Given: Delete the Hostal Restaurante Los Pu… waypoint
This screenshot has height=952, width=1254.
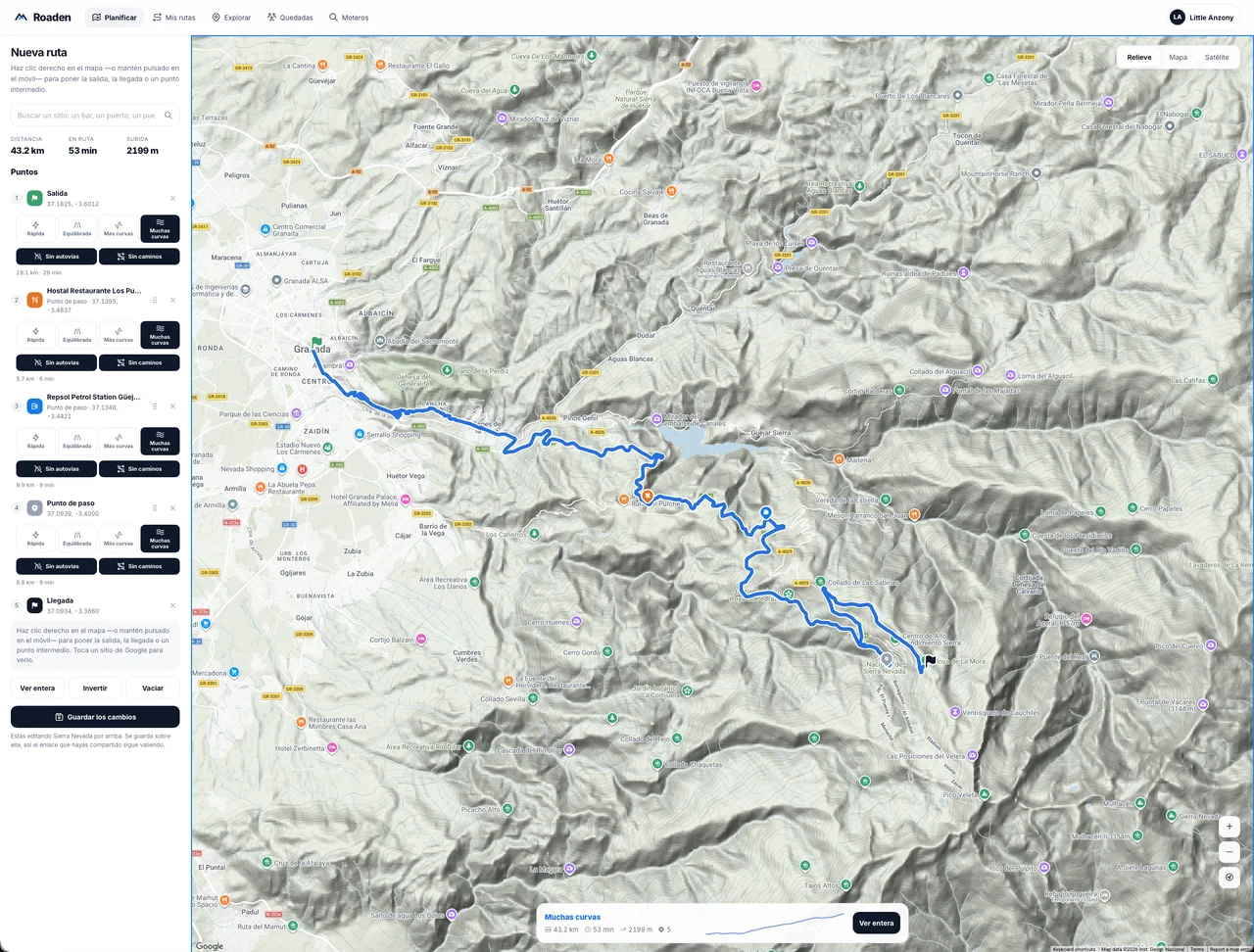Looking at the screenshot, I should (x=173, y=300).
